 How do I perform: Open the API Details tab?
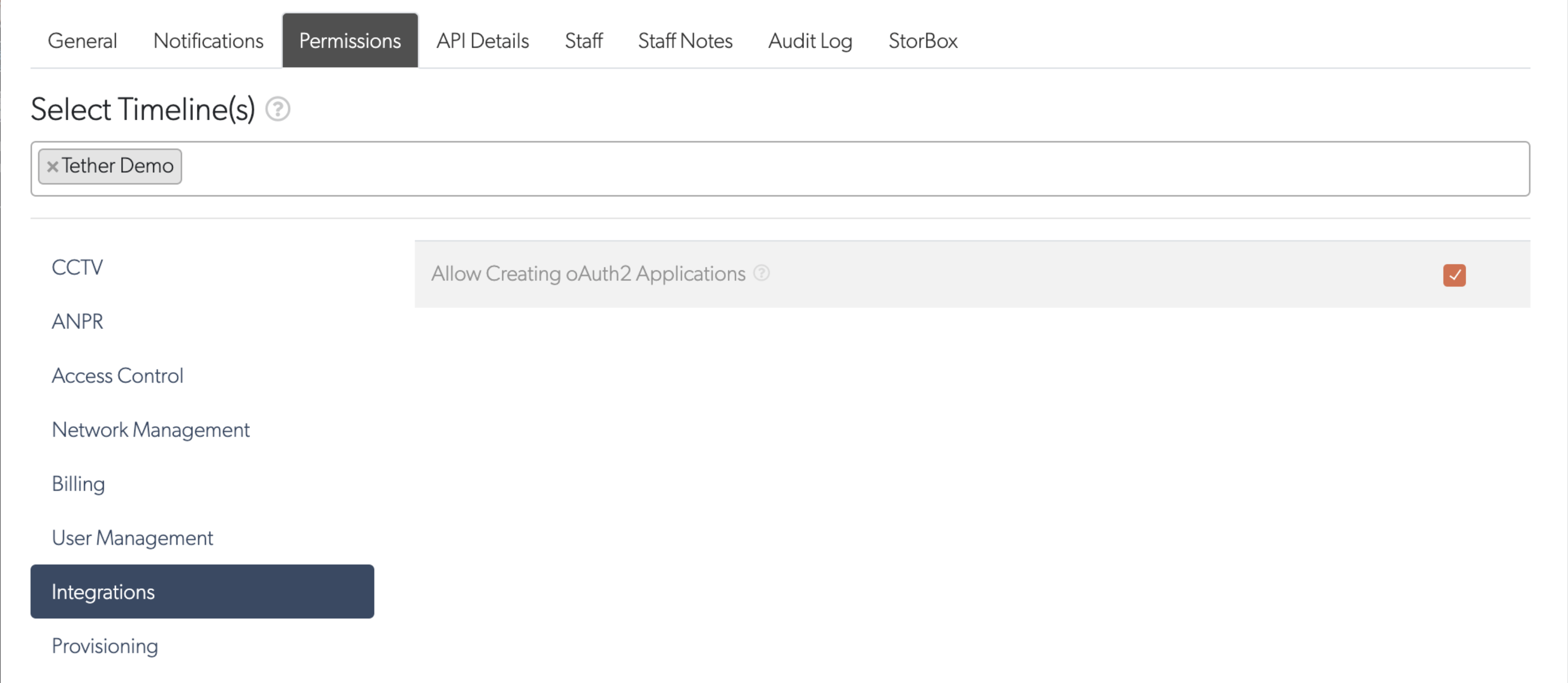[482, 41]
